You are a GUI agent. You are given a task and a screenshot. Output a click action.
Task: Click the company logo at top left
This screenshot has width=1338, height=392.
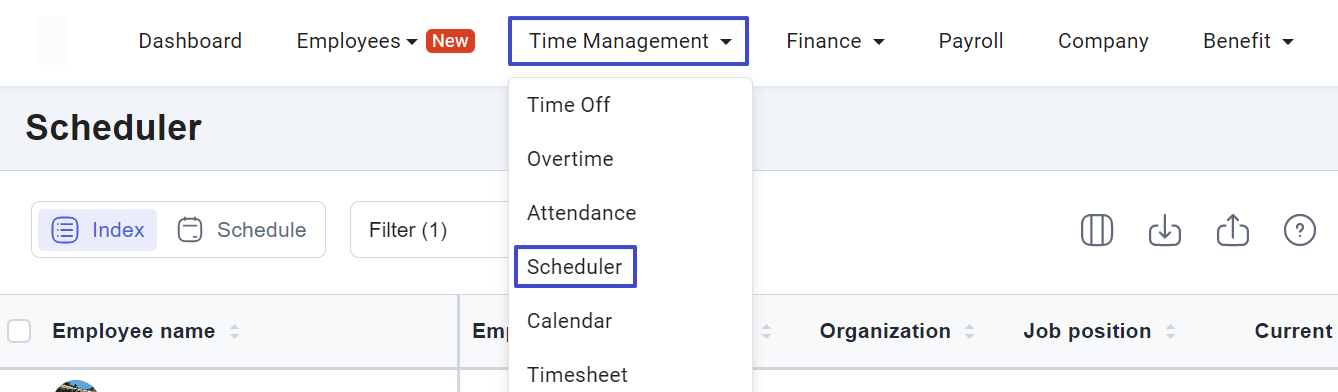point(53,41)
